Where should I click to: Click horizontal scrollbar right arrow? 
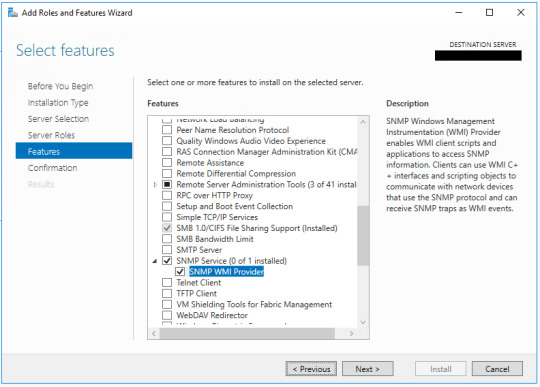[351, 333]
